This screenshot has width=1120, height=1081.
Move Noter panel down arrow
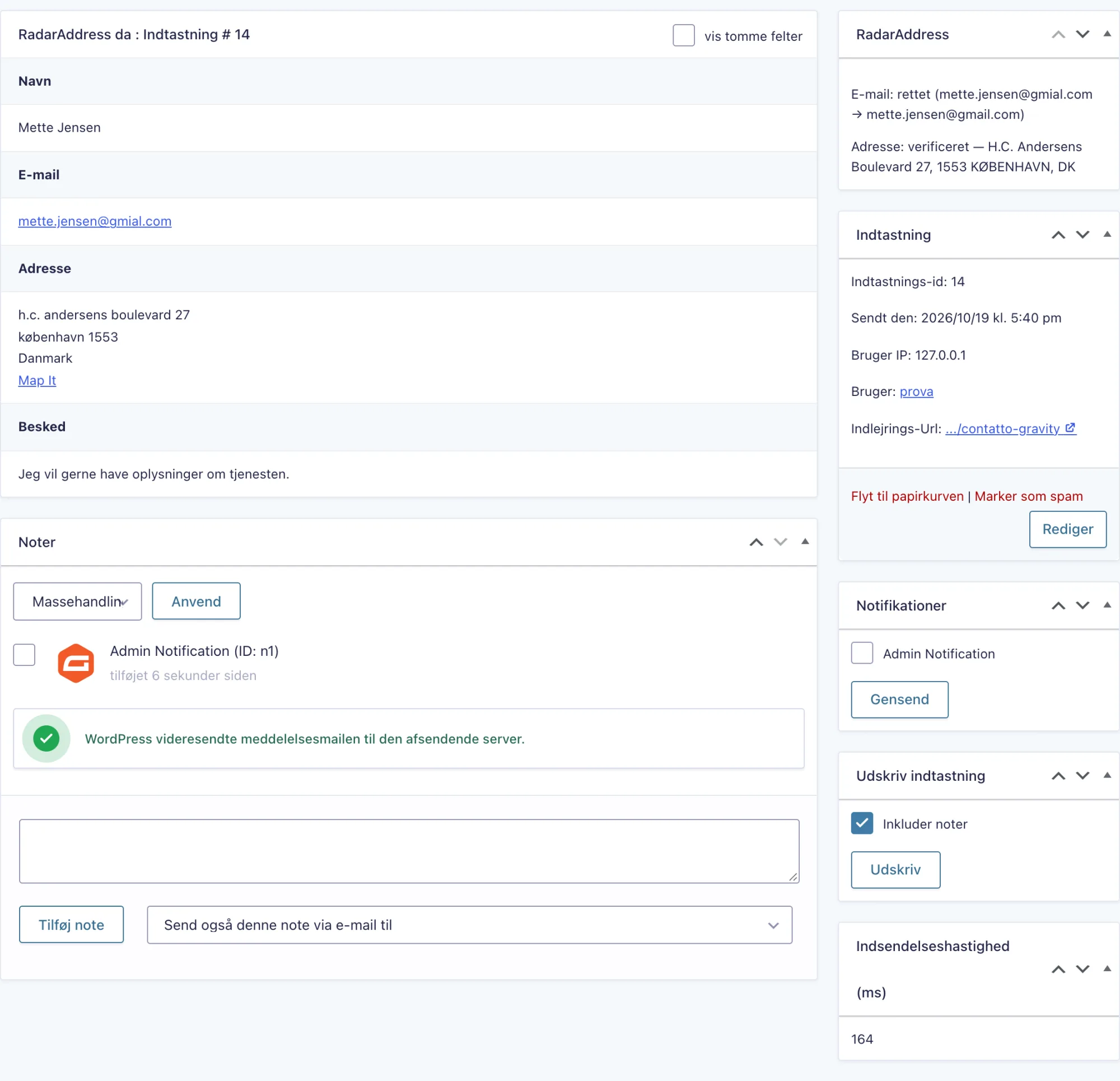tap(780, 542)
